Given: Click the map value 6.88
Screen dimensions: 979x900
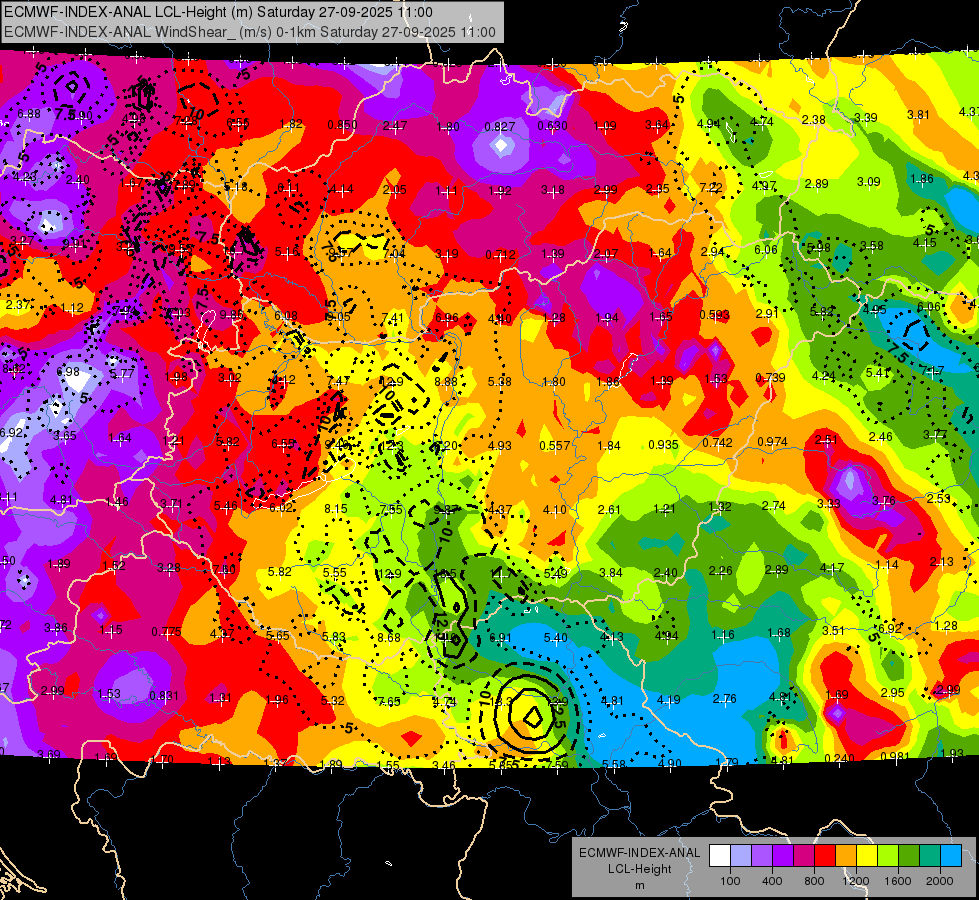Looking at the screenshot, I should click(x=29, y=114).
